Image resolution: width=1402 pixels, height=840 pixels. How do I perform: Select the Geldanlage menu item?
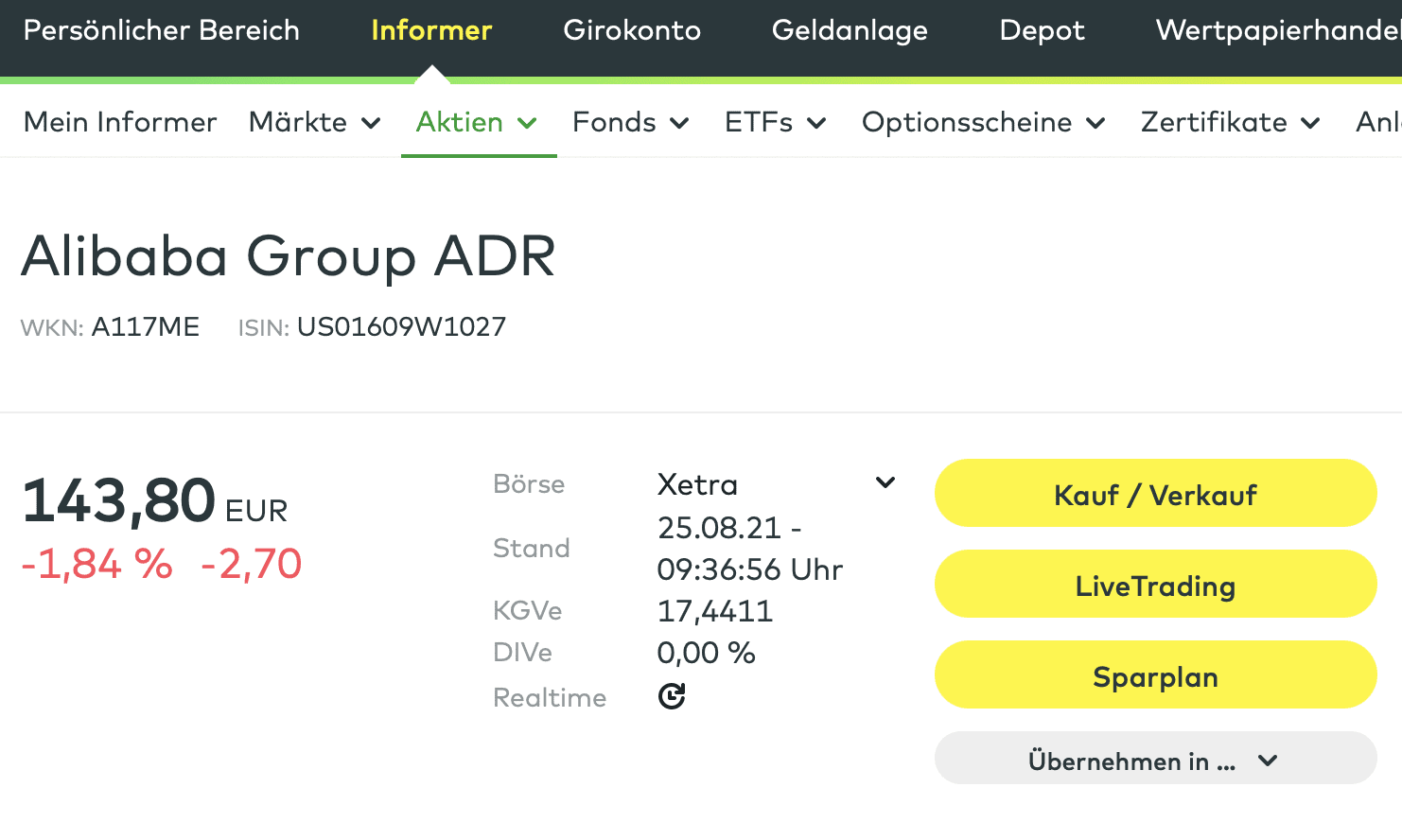[849, 30]
